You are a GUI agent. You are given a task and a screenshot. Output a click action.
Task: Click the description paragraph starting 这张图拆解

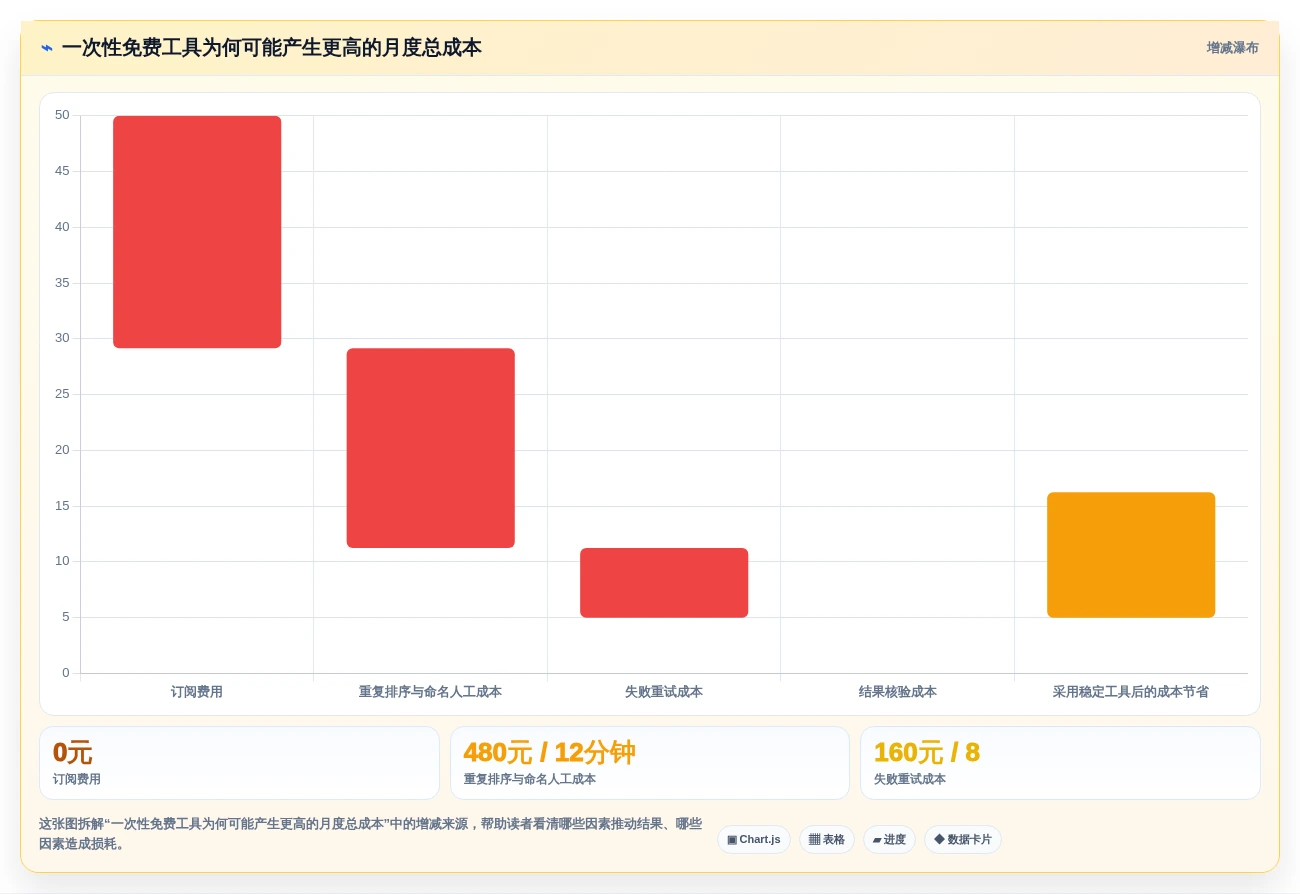click(x=371, y=834)
